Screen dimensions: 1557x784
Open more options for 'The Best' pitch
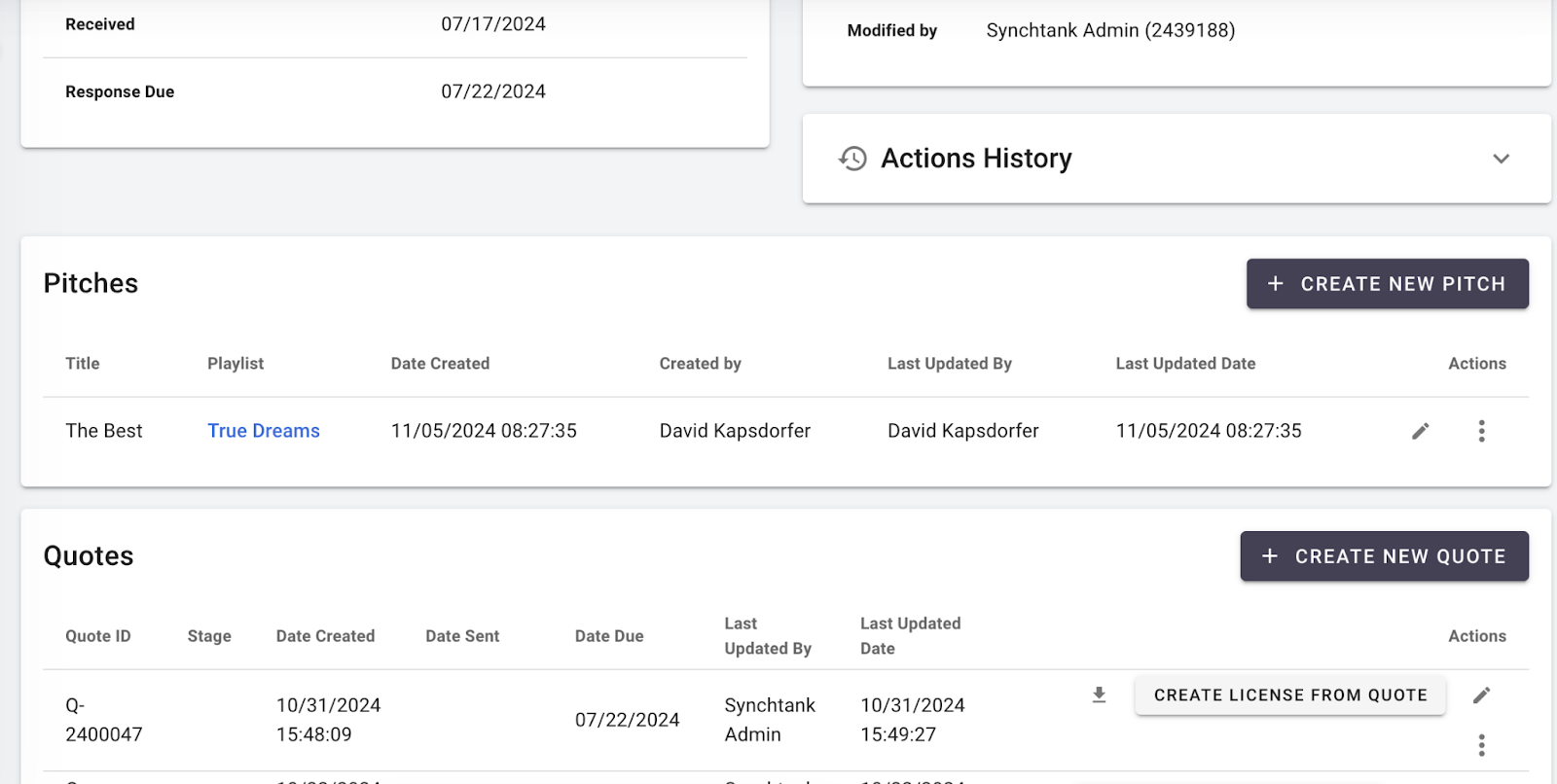[1481, 431]
